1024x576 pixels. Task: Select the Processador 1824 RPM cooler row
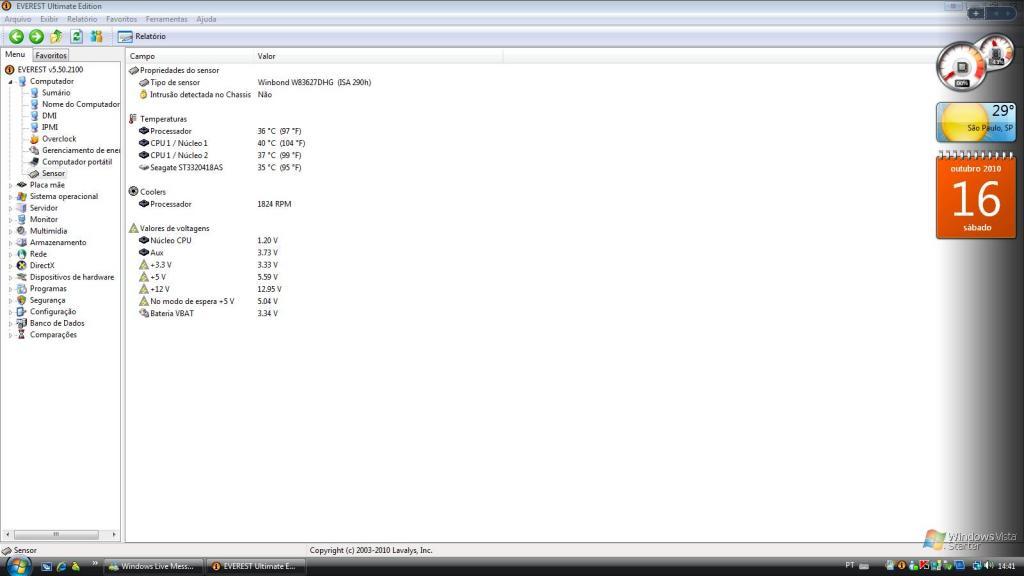pos(215,204)
